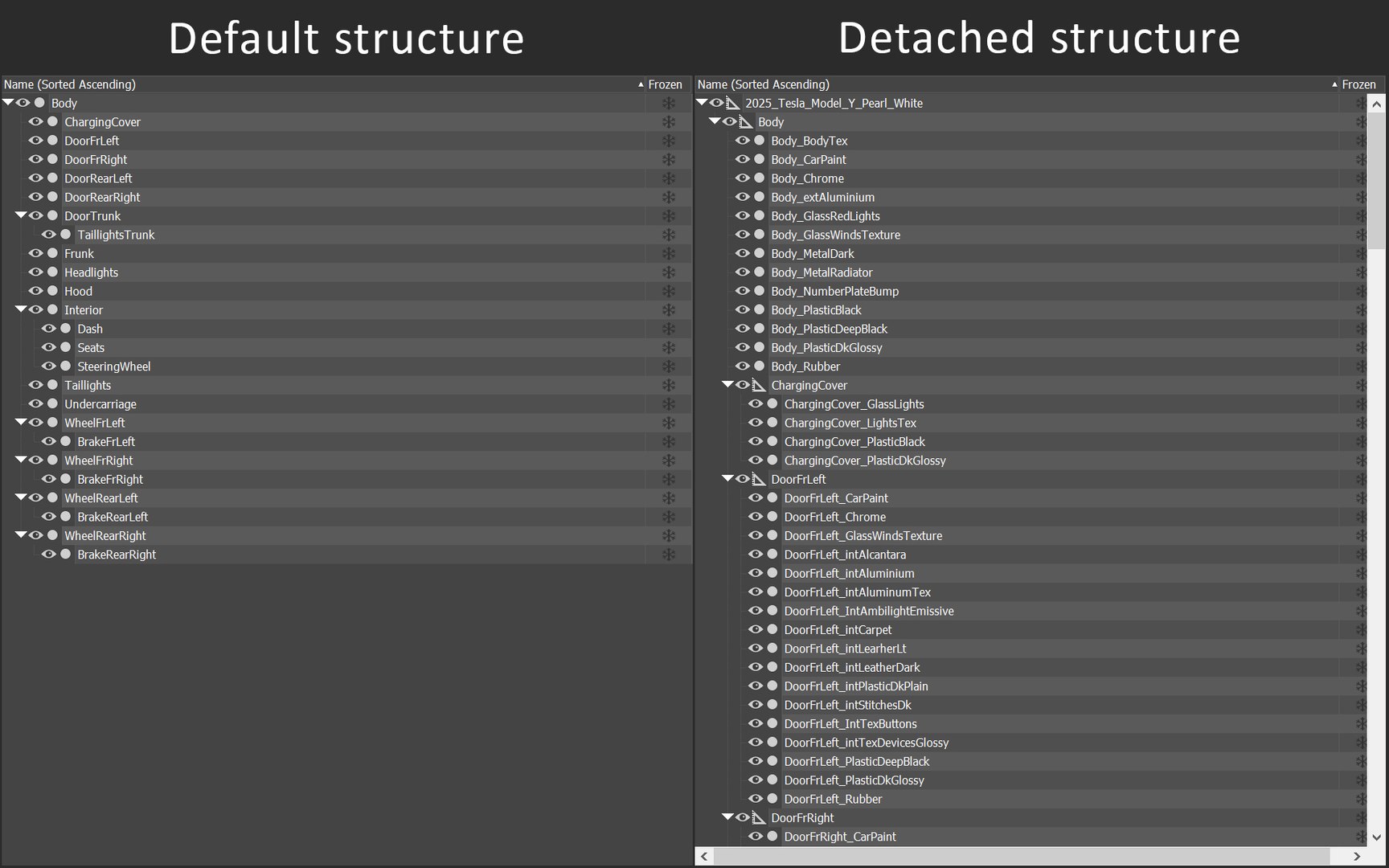The width and height of the screenshot is (1389, 868).
Task: Collapse the DoorFrRight group
Action: point(727,817)
